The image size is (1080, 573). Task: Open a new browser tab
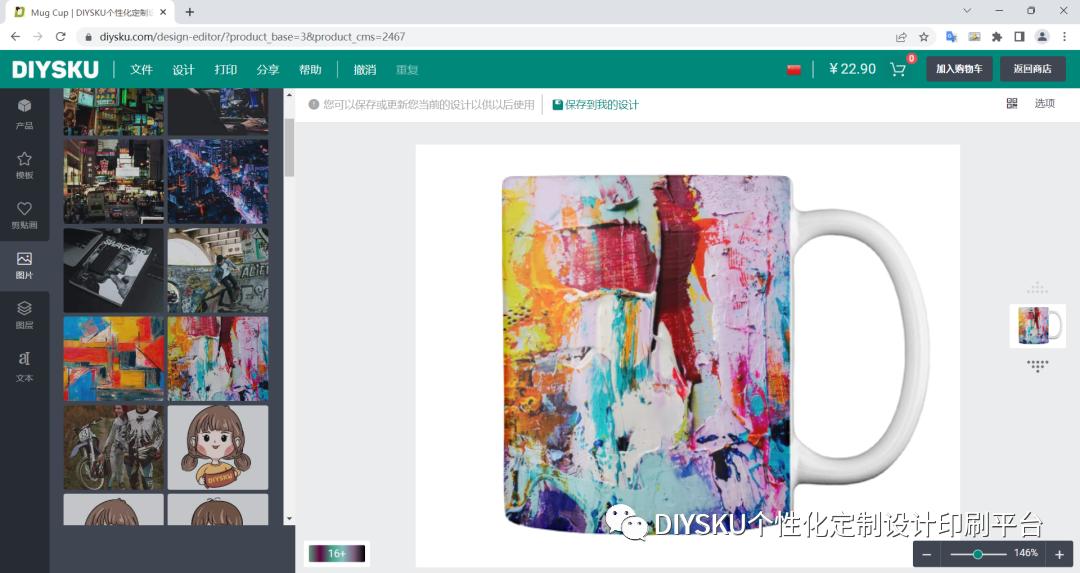coord(189,12)
